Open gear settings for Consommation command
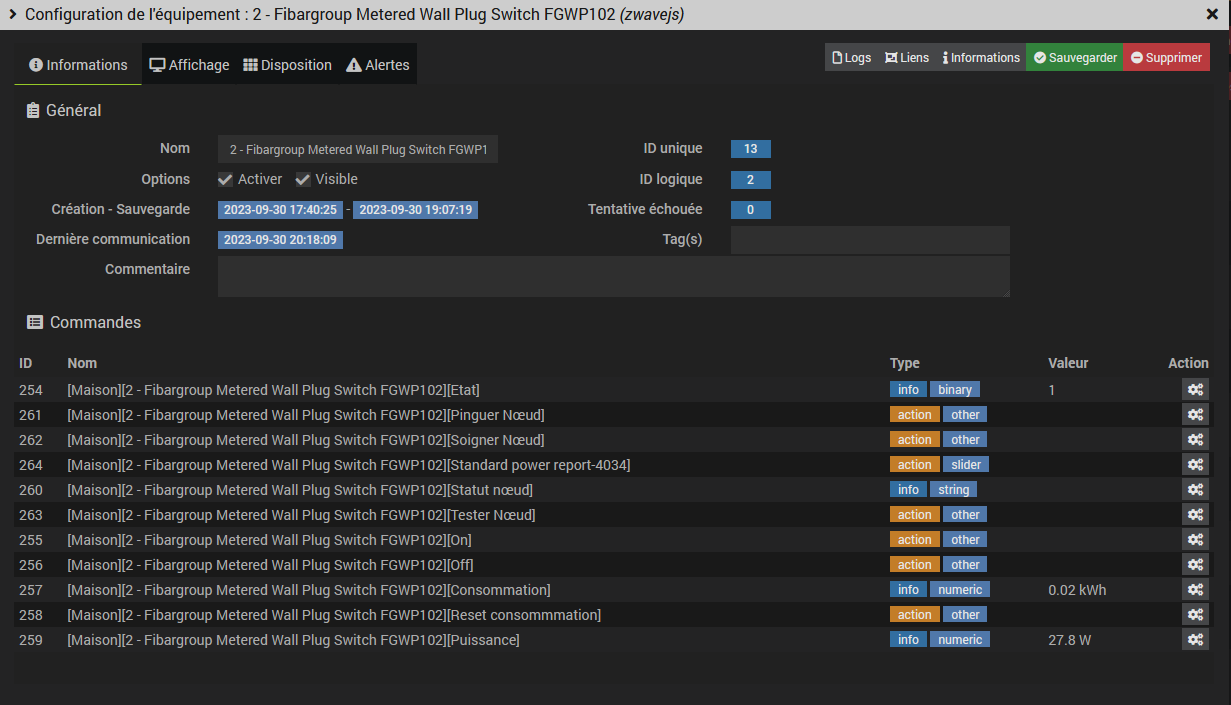Viewport: 1231px width, 705px height. (1195, 589)
